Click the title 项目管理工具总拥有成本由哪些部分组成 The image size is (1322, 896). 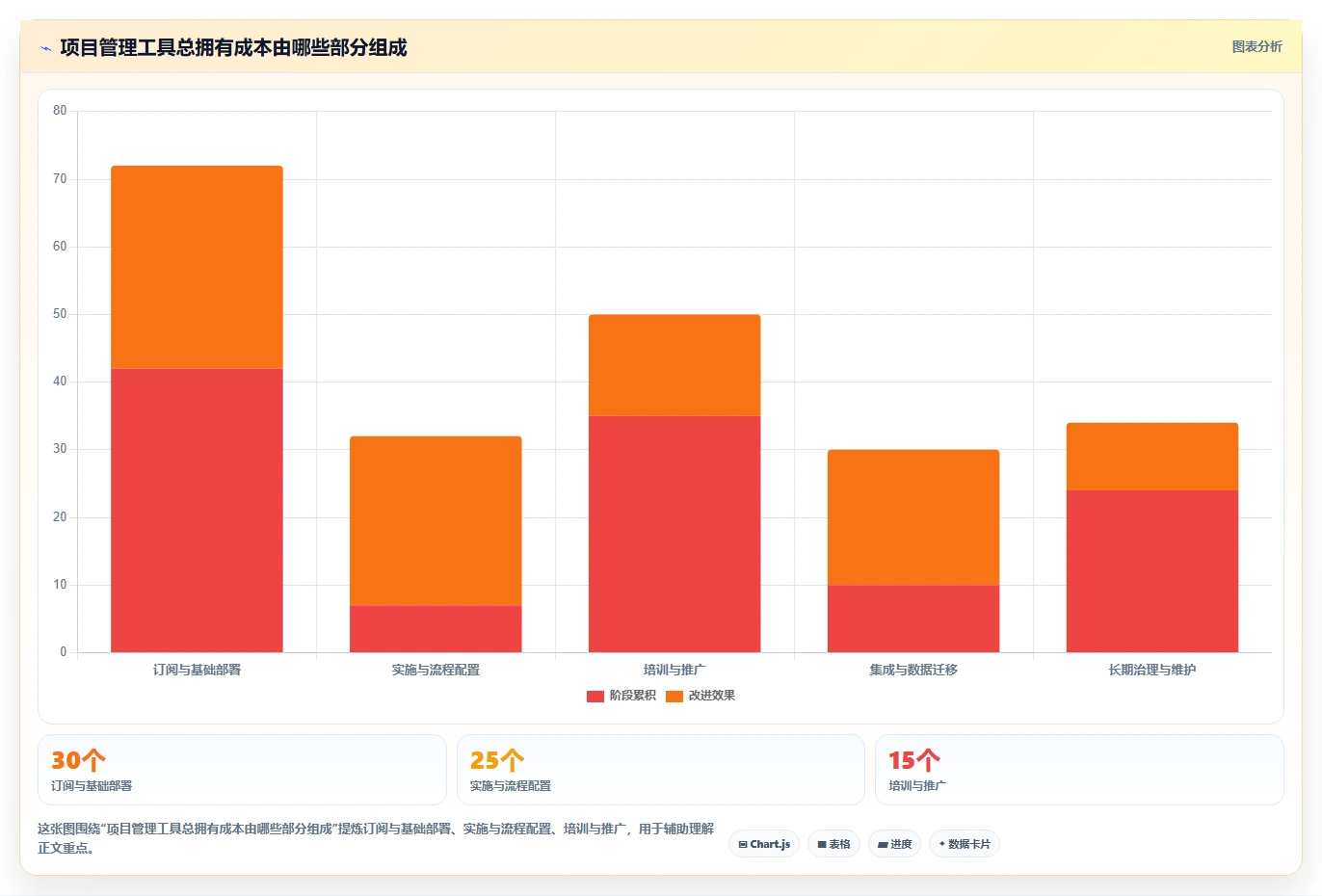[233, 47]
